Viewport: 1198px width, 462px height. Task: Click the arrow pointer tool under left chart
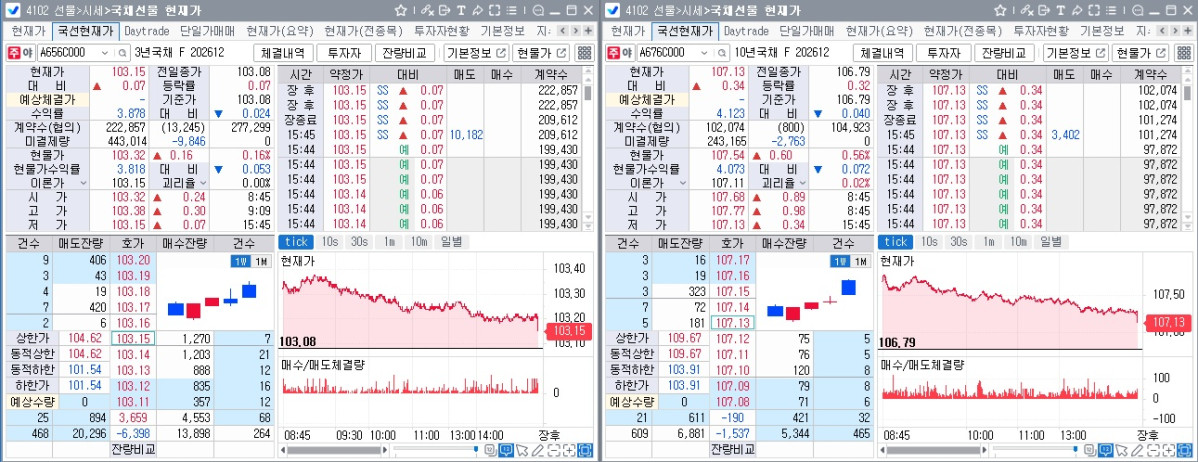[x=523, y=450]
